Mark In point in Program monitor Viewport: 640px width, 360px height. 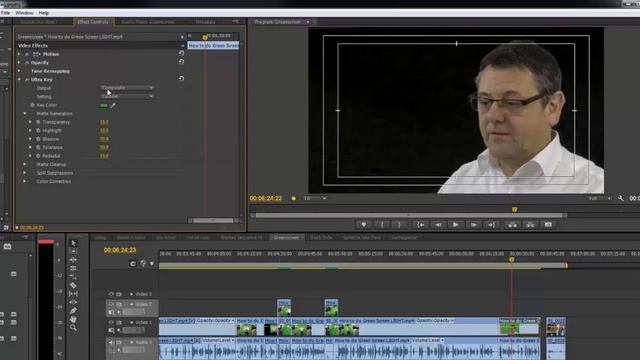(382, 224)
